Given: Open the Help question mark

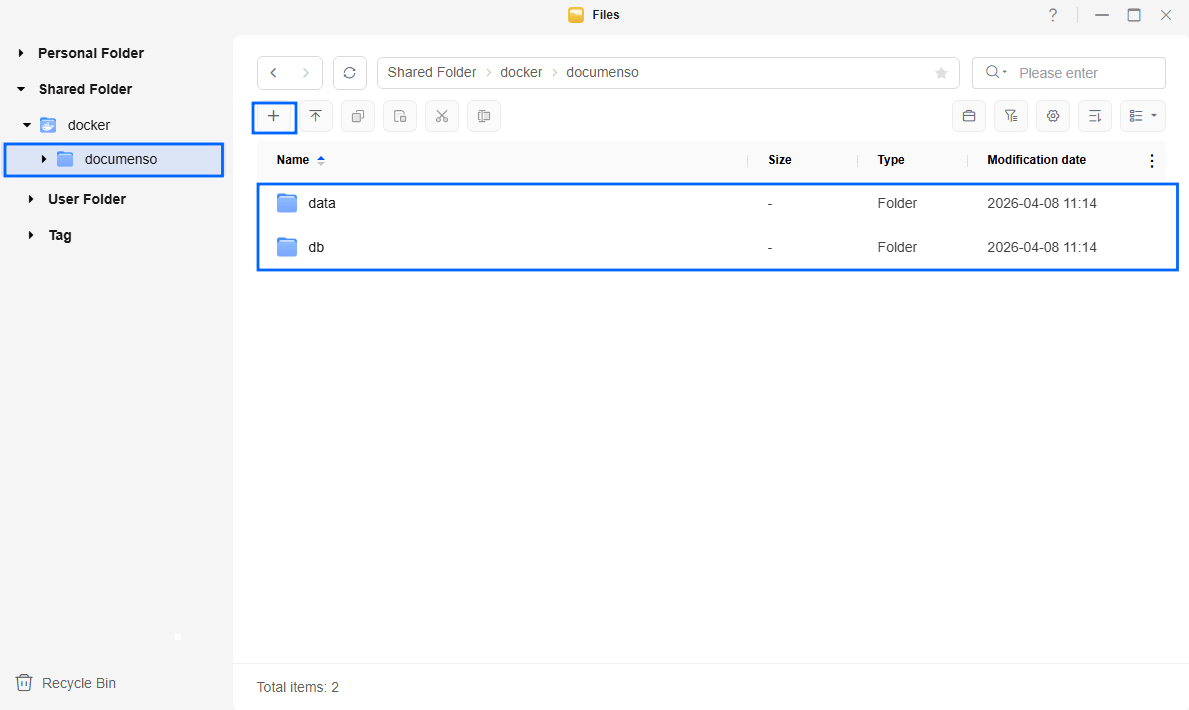Looking at the screenshot, I should click(1052, 15).
